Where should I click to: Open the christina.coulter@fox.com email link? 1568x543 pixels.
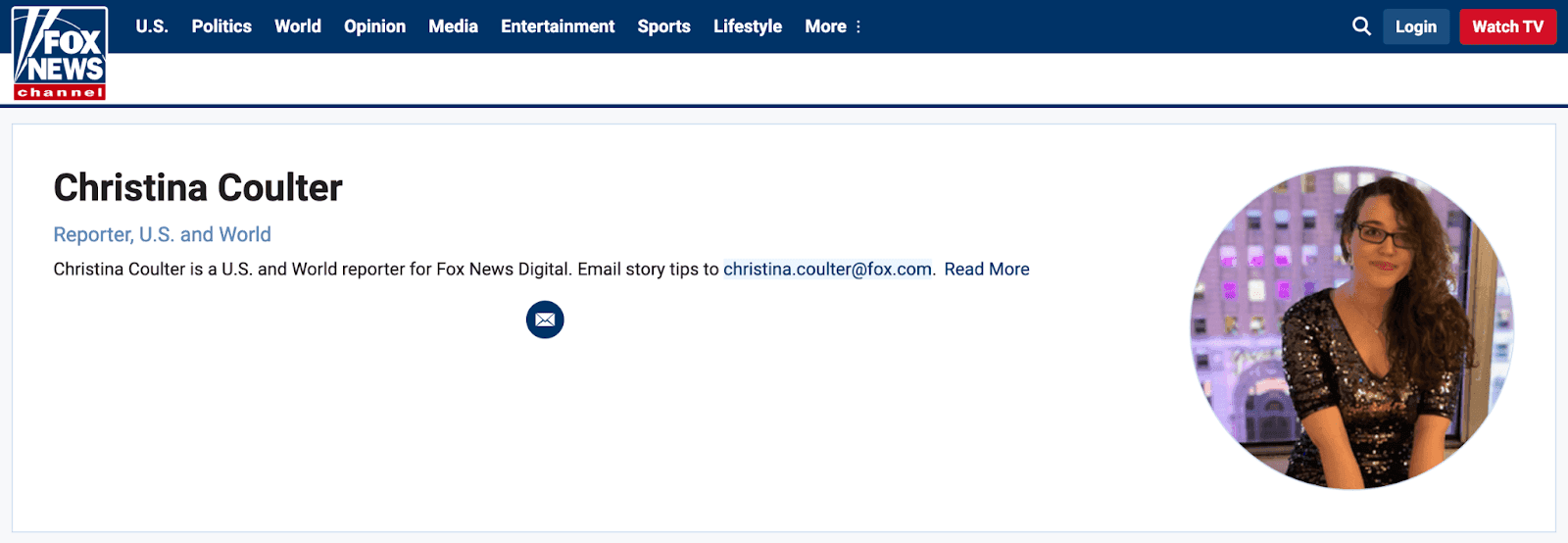coord(827,269)
